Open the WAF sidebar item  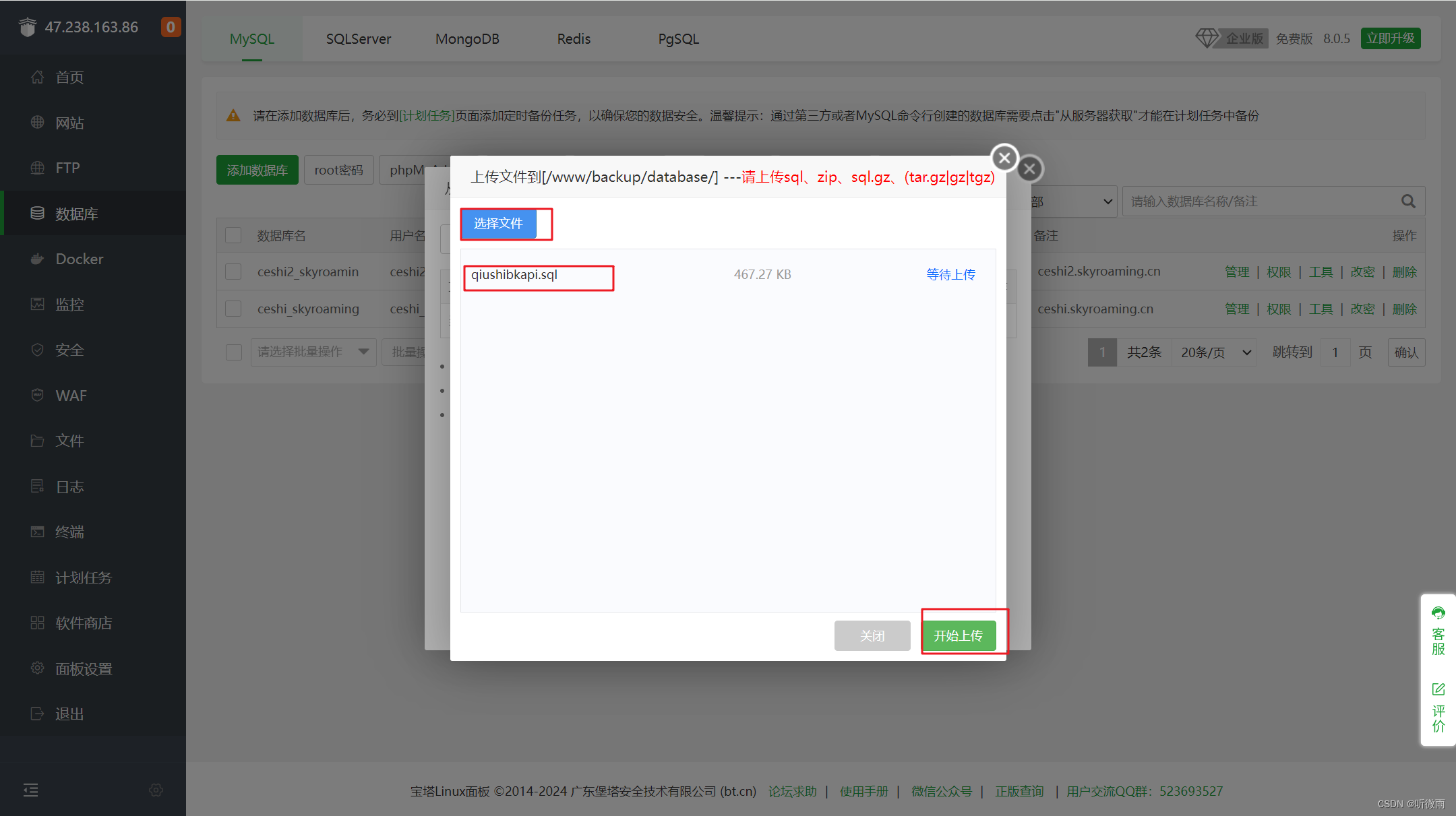click(93, 396)
